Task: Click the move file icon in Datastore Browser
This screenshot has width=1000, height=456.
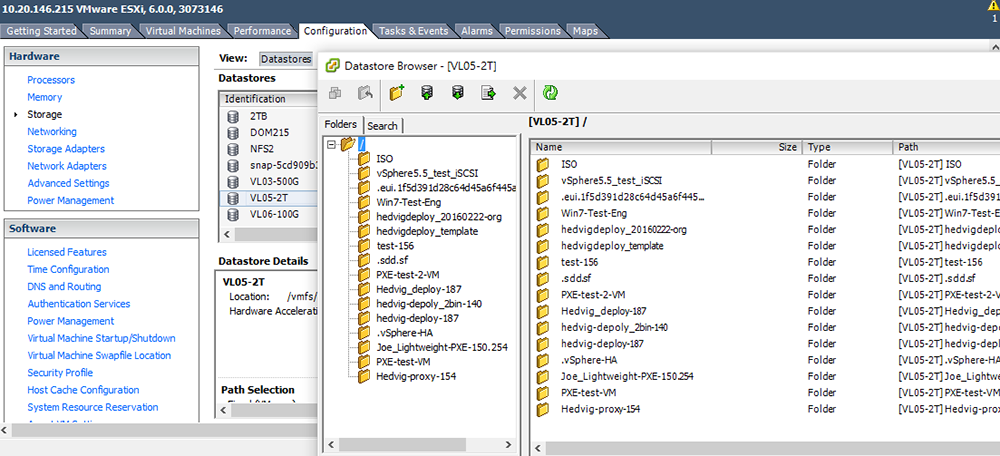Action: point(365,93)
